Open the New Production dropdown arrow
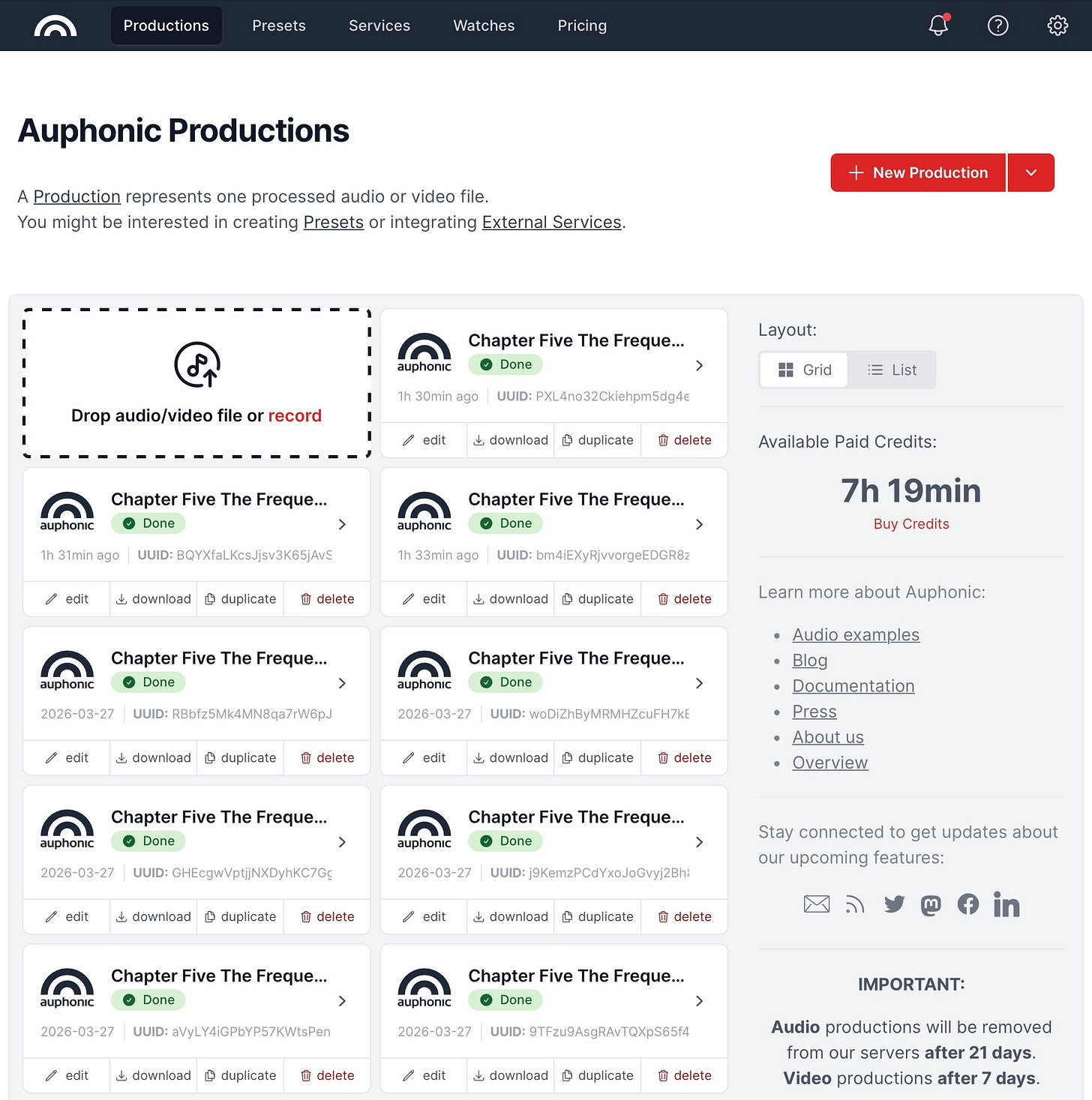This screenshot has height=1100, width=1092. point(1031,172)
